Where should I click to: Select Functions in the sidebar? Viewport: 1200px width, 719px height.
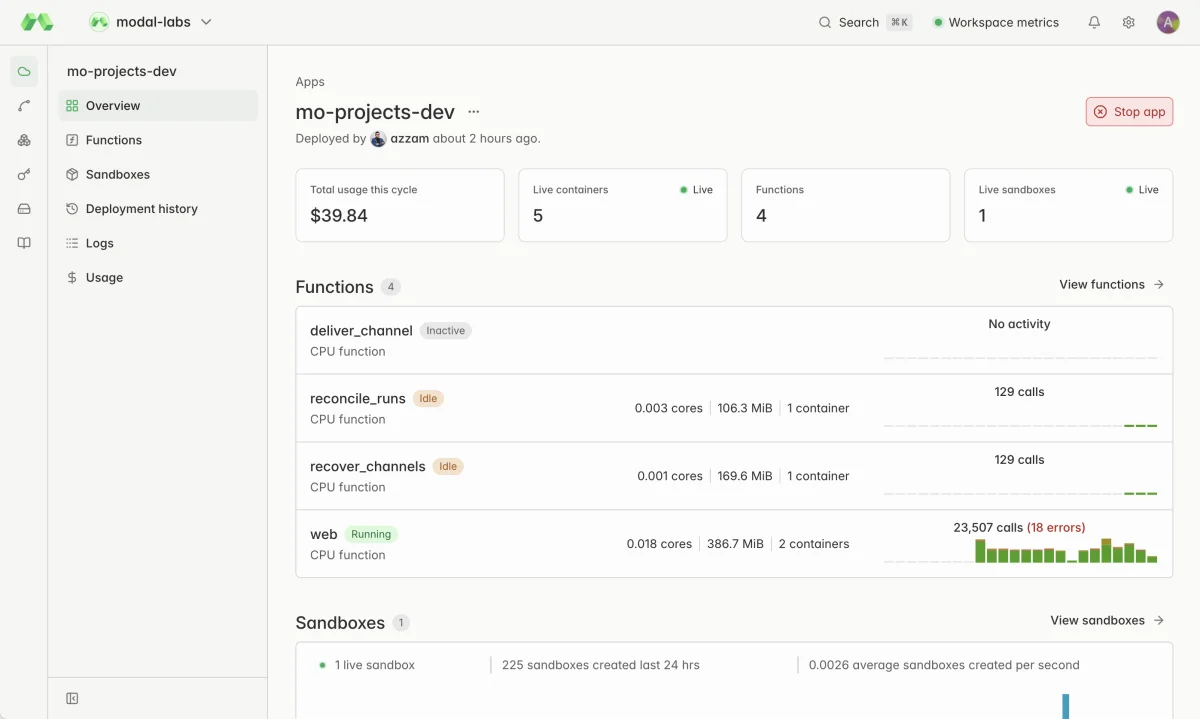158,140
